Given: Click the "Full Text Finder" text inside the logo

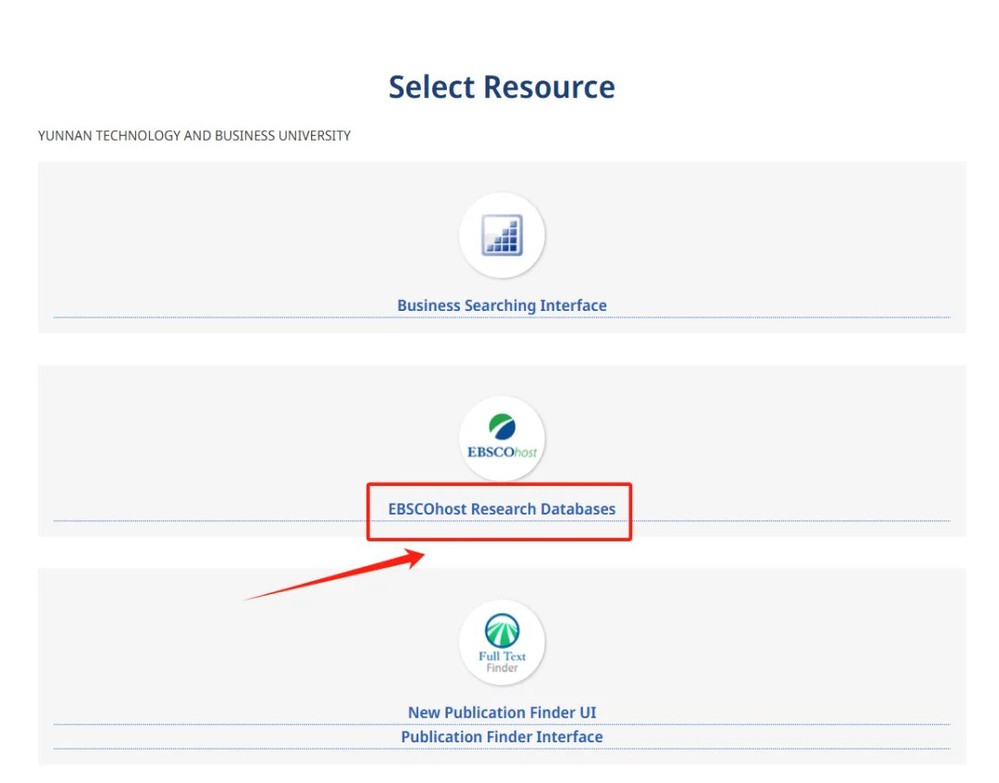Looking at the screenshot, I should [x=502, y=660].
